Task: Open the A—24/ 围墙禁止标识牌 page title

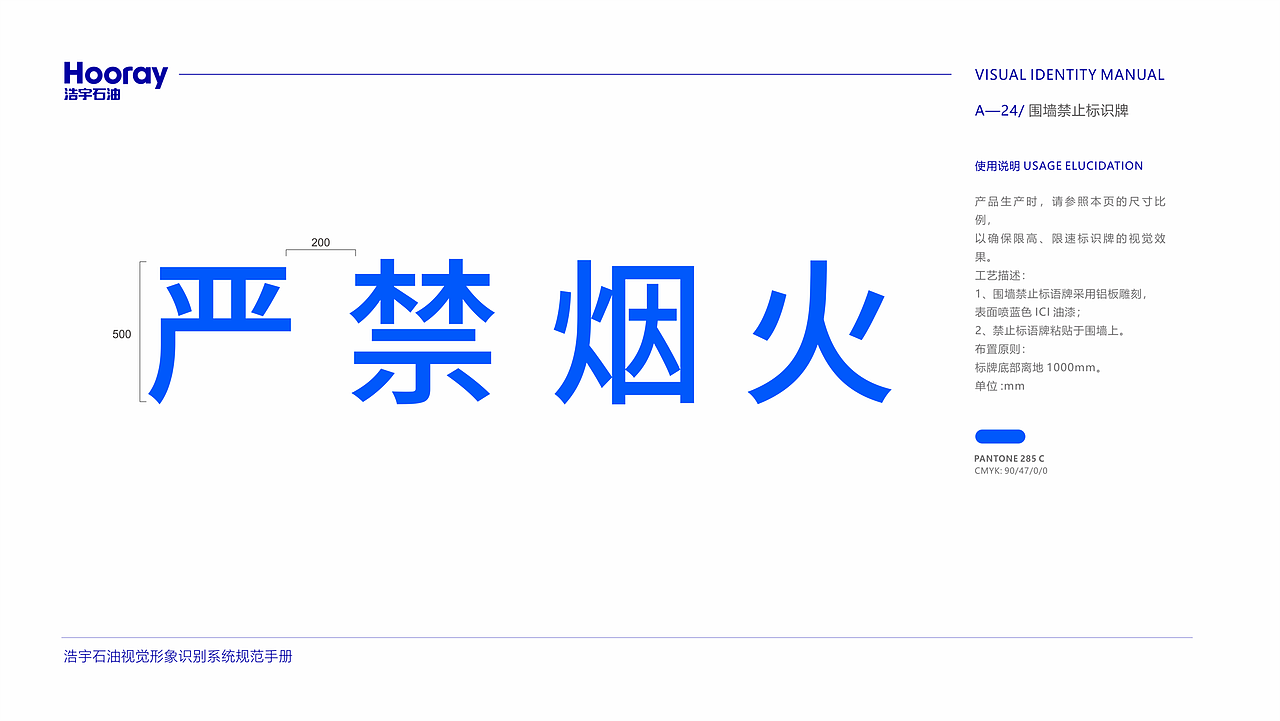Action: [1051, 110]
